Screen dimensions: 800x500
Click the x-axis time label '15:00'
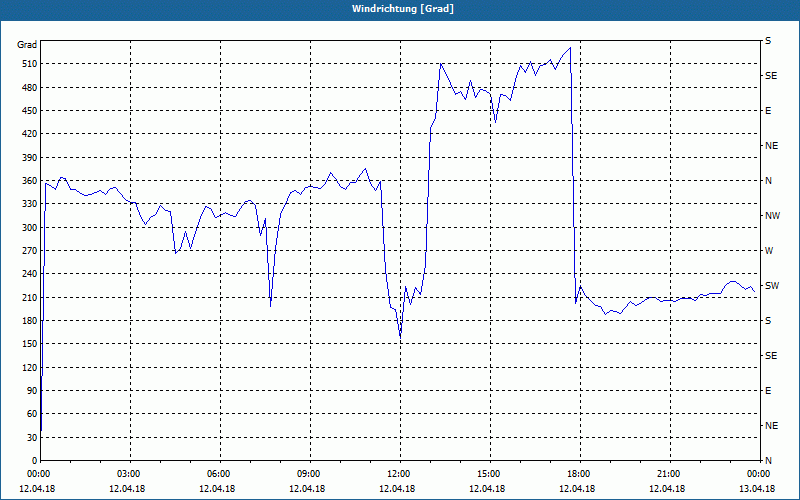[x=487, y=473]
